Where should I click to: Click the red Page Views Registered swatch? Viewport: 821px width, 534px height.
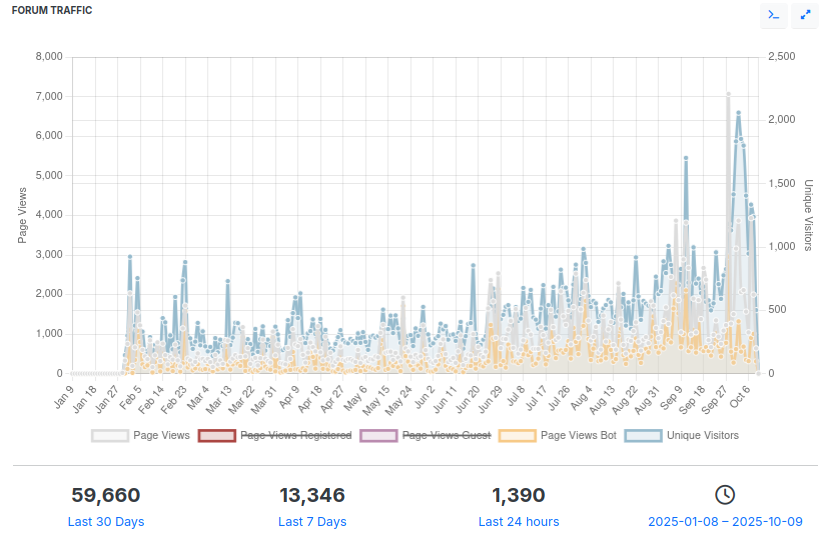tap(217, 435)
